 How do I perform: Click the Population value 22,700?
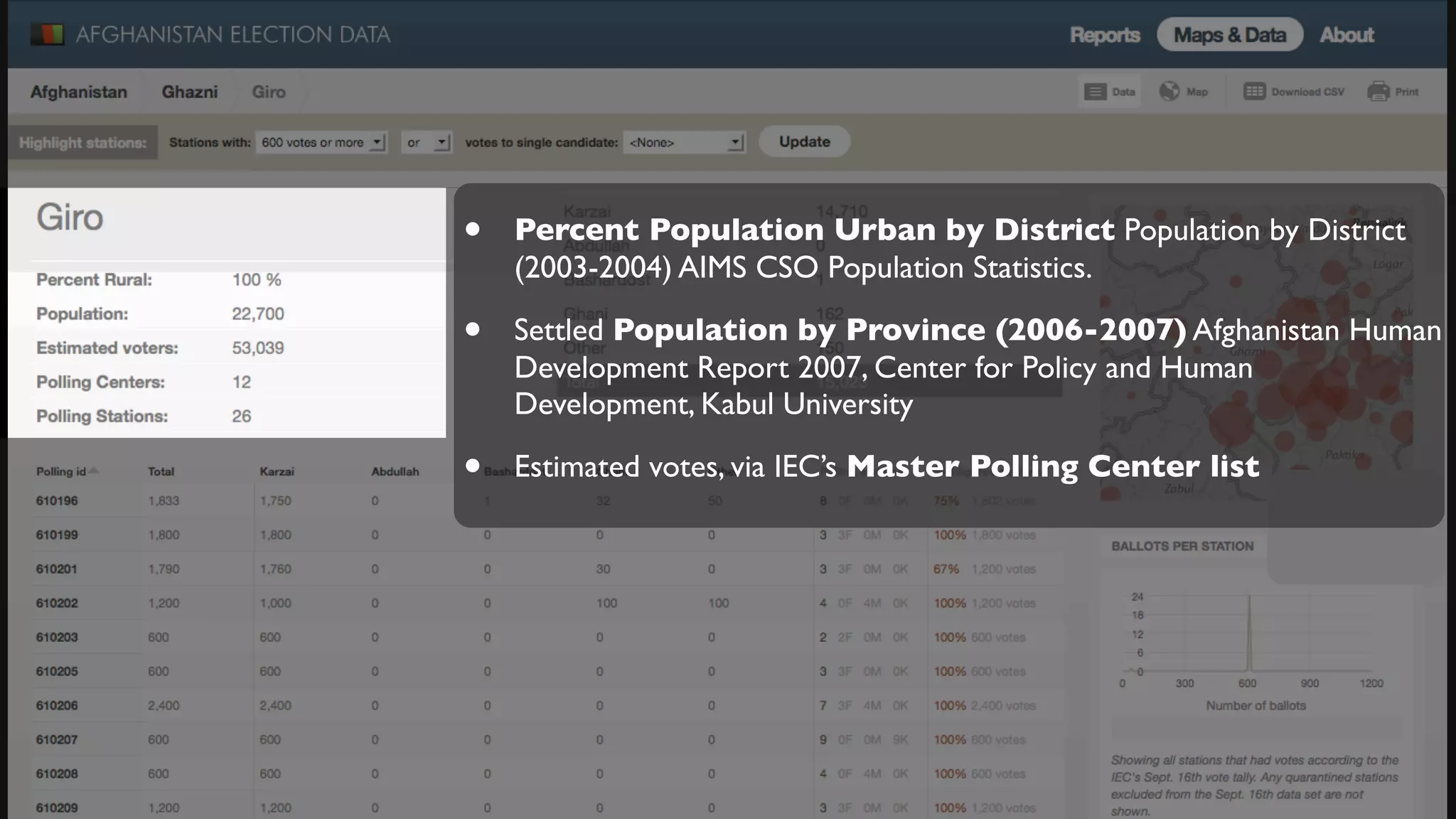tap(258, 314)
